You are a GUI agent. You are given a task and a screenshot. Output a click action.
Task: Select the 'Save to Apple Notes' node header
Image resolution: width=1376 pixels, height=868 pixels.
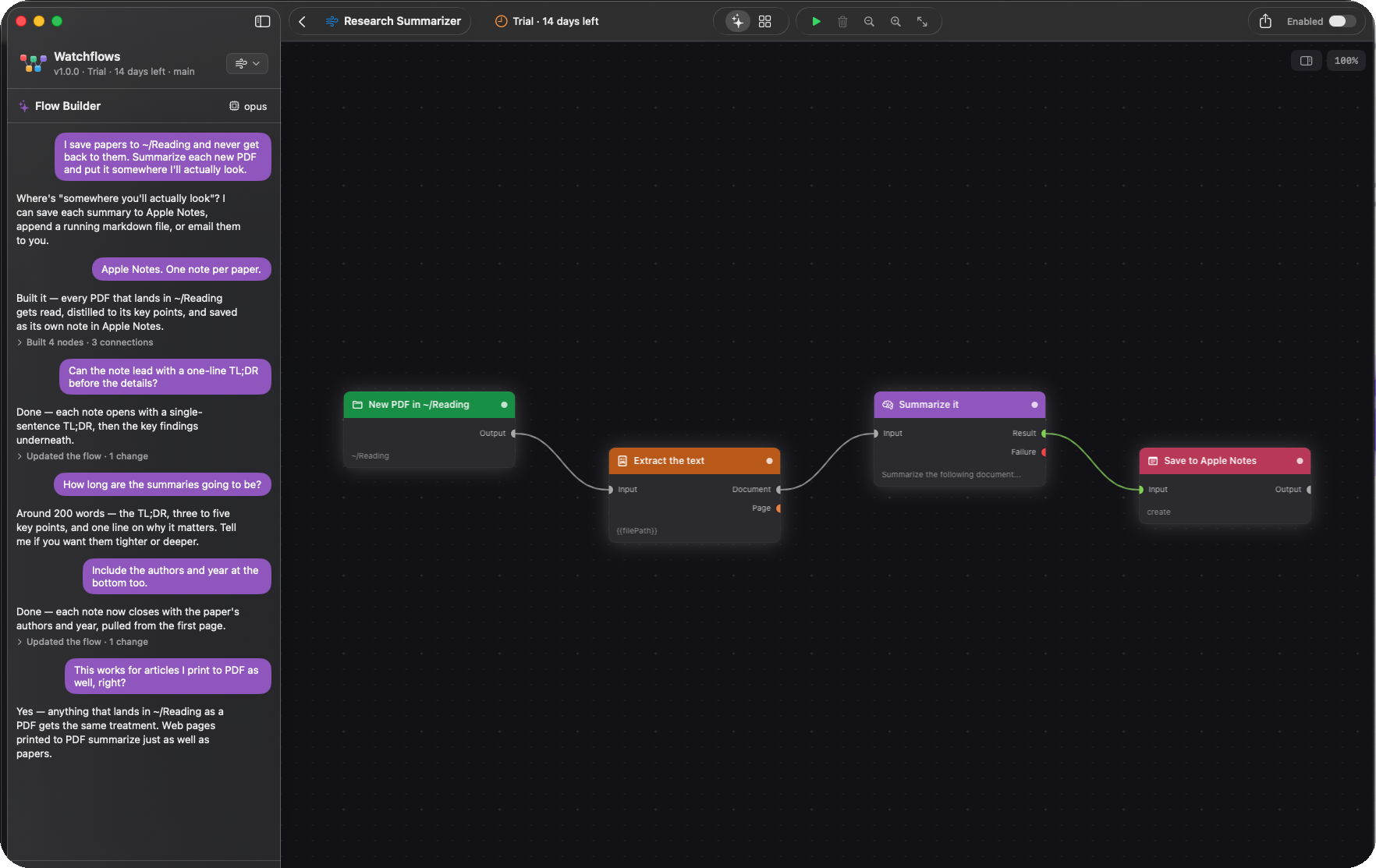pos(1225,461)
